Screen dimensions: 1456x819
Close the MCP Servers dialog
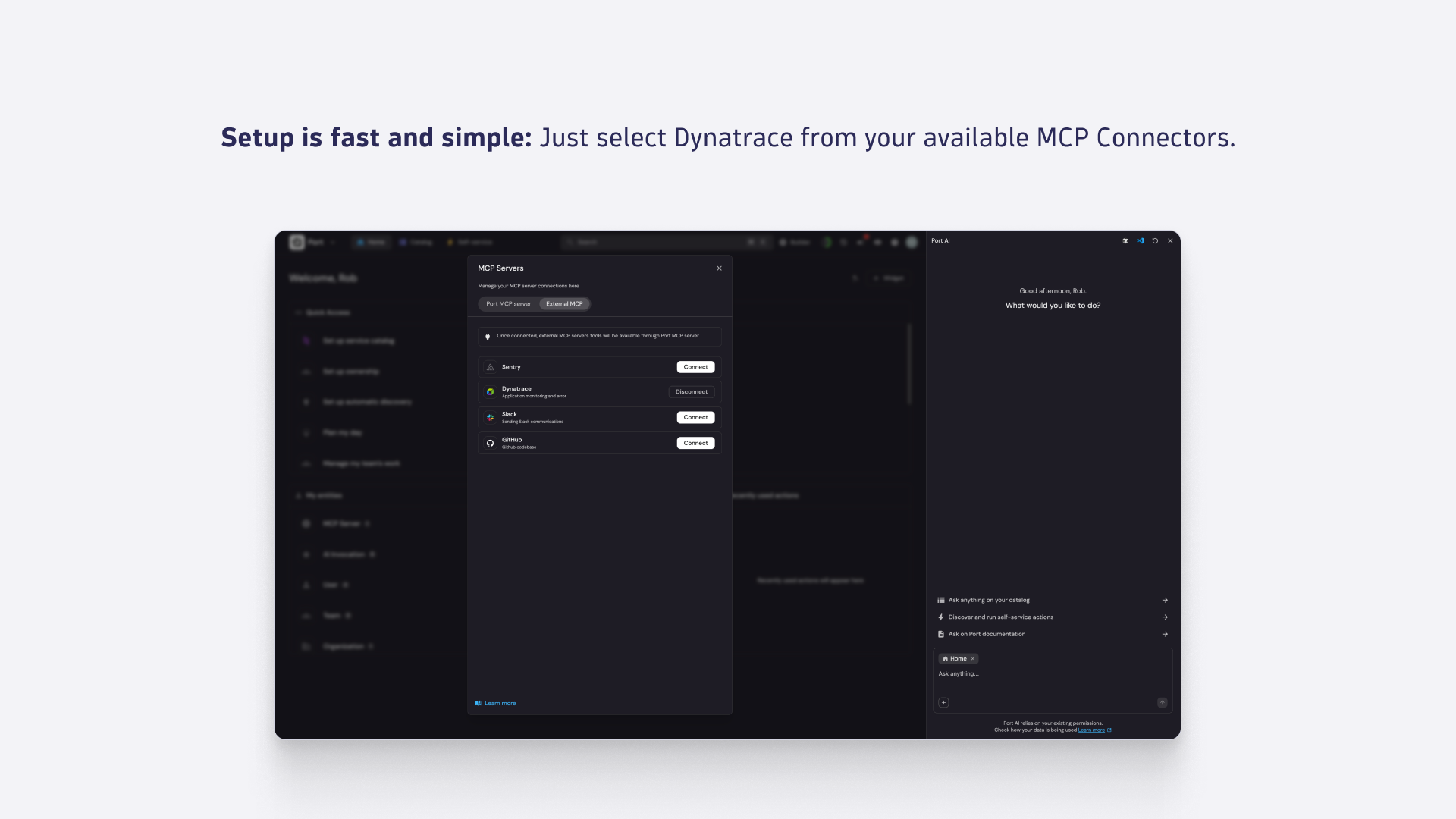coord(720,268)
